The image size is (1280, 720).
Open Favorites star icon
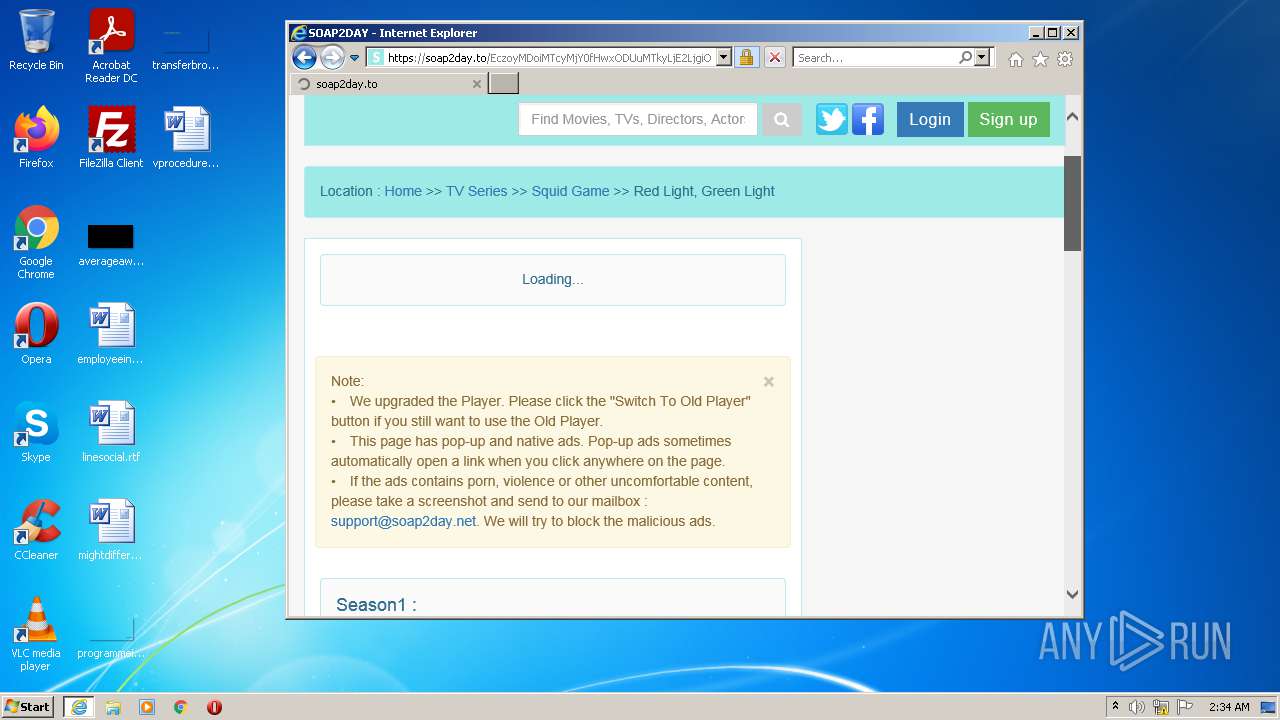[x=1040, y=59]
